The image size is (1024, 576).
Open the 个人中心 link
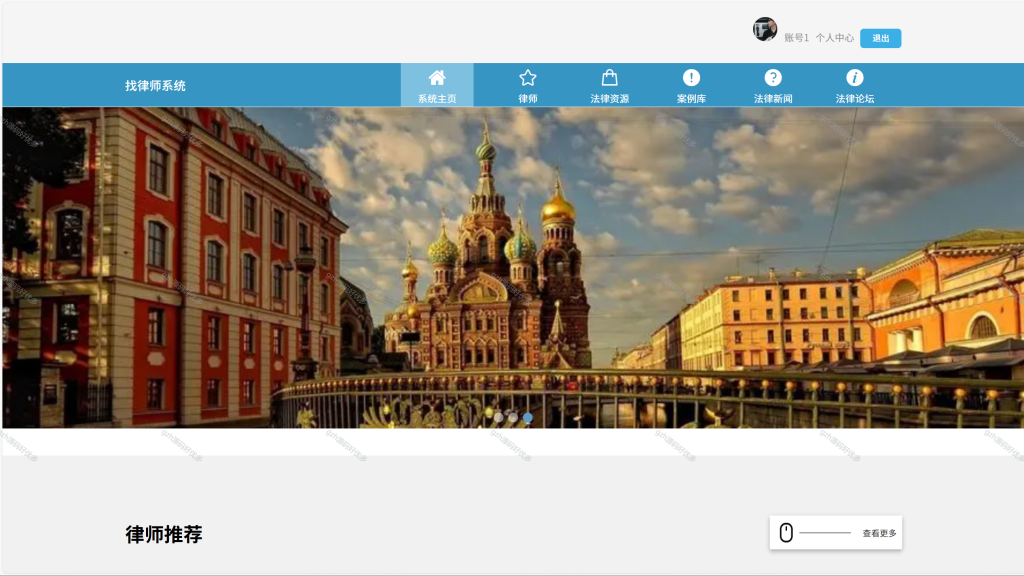point(835,38)
